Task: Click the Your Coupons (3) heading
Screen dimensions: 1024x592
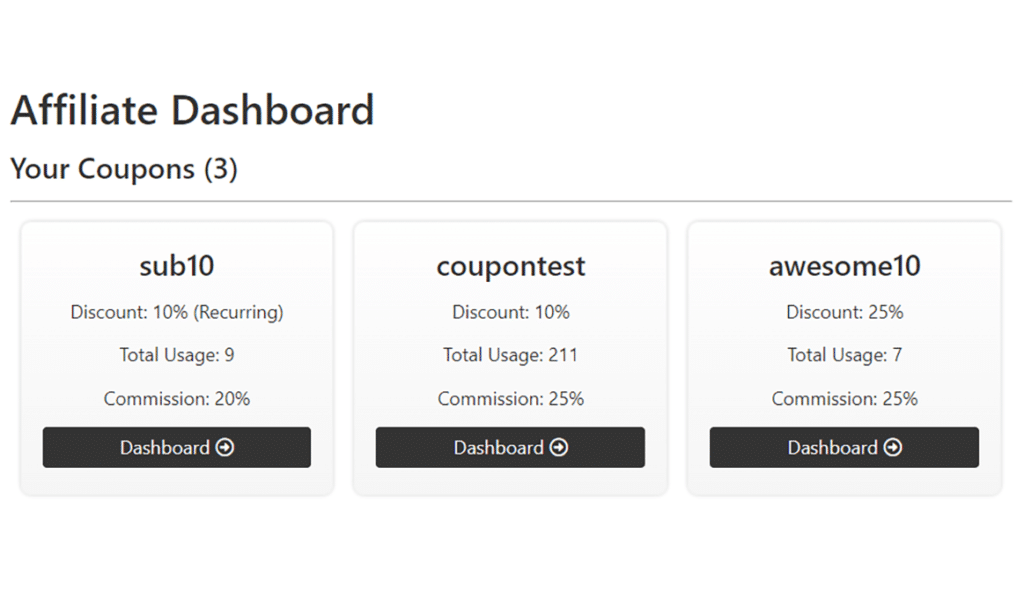Action: pos(123,169)
